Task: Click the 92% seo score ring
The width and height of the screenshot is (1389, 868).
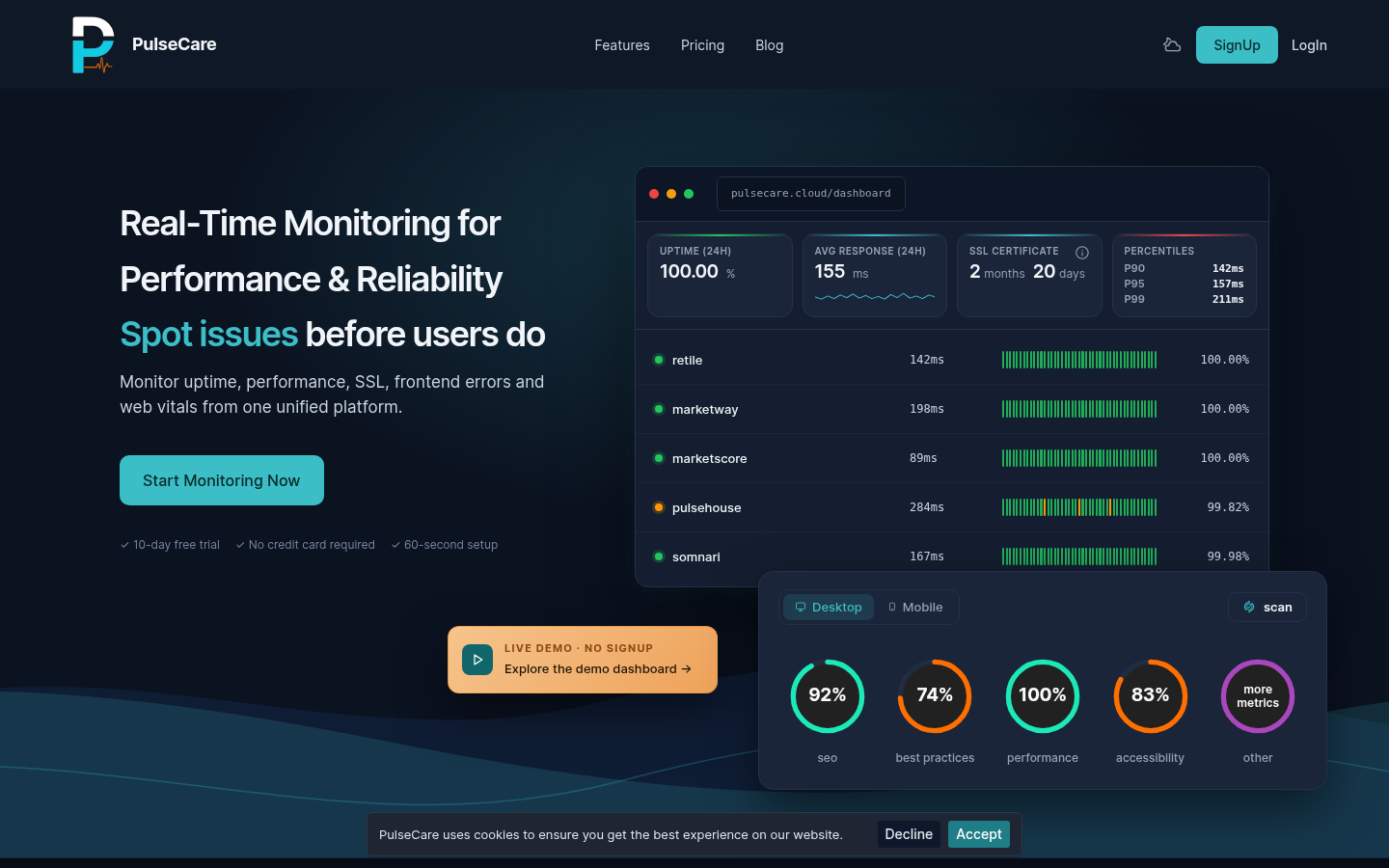Action: tap(828, 696)
